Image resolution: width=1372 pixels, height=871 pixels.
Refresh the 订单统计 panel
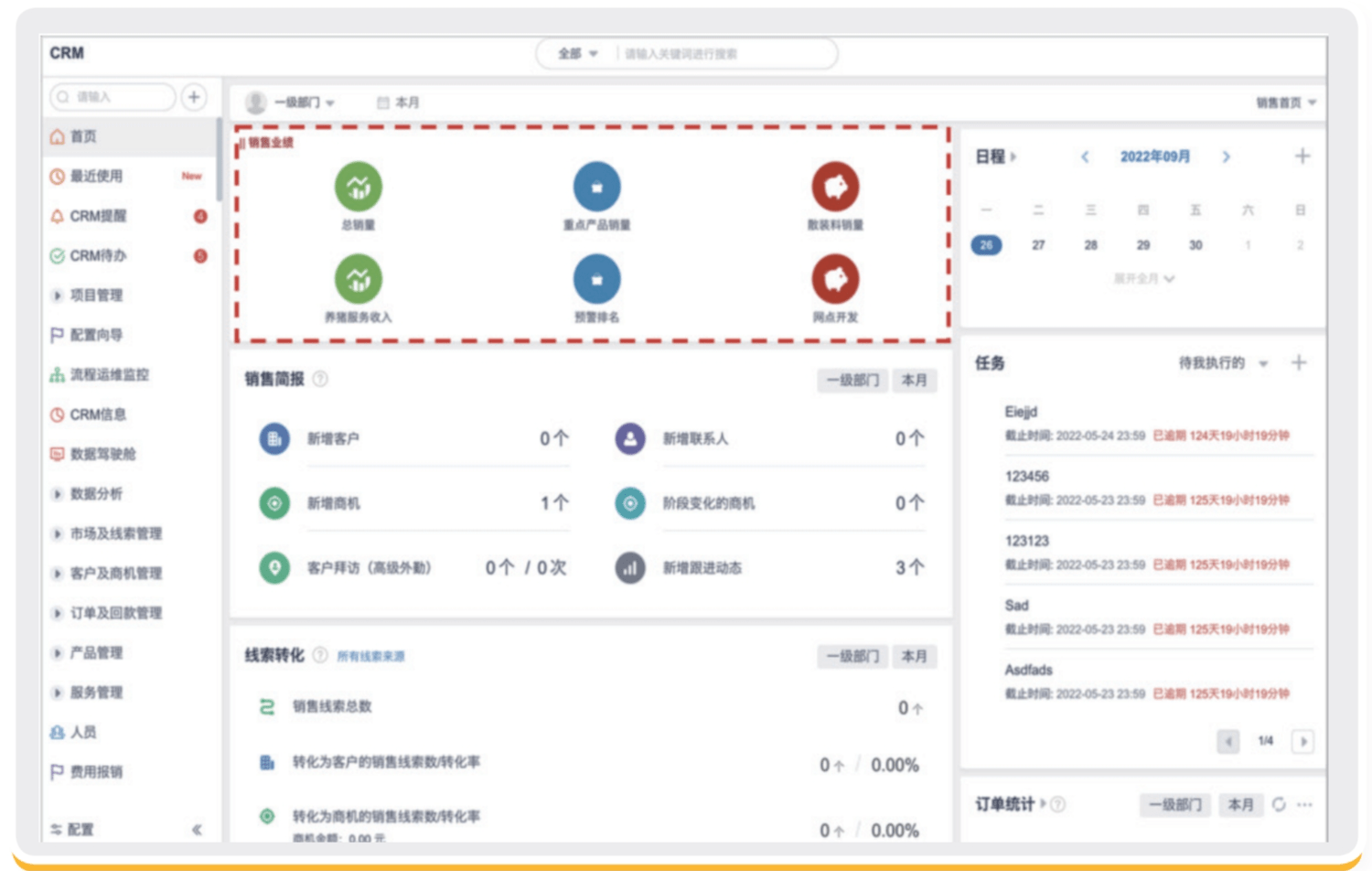pos(1279,804)
